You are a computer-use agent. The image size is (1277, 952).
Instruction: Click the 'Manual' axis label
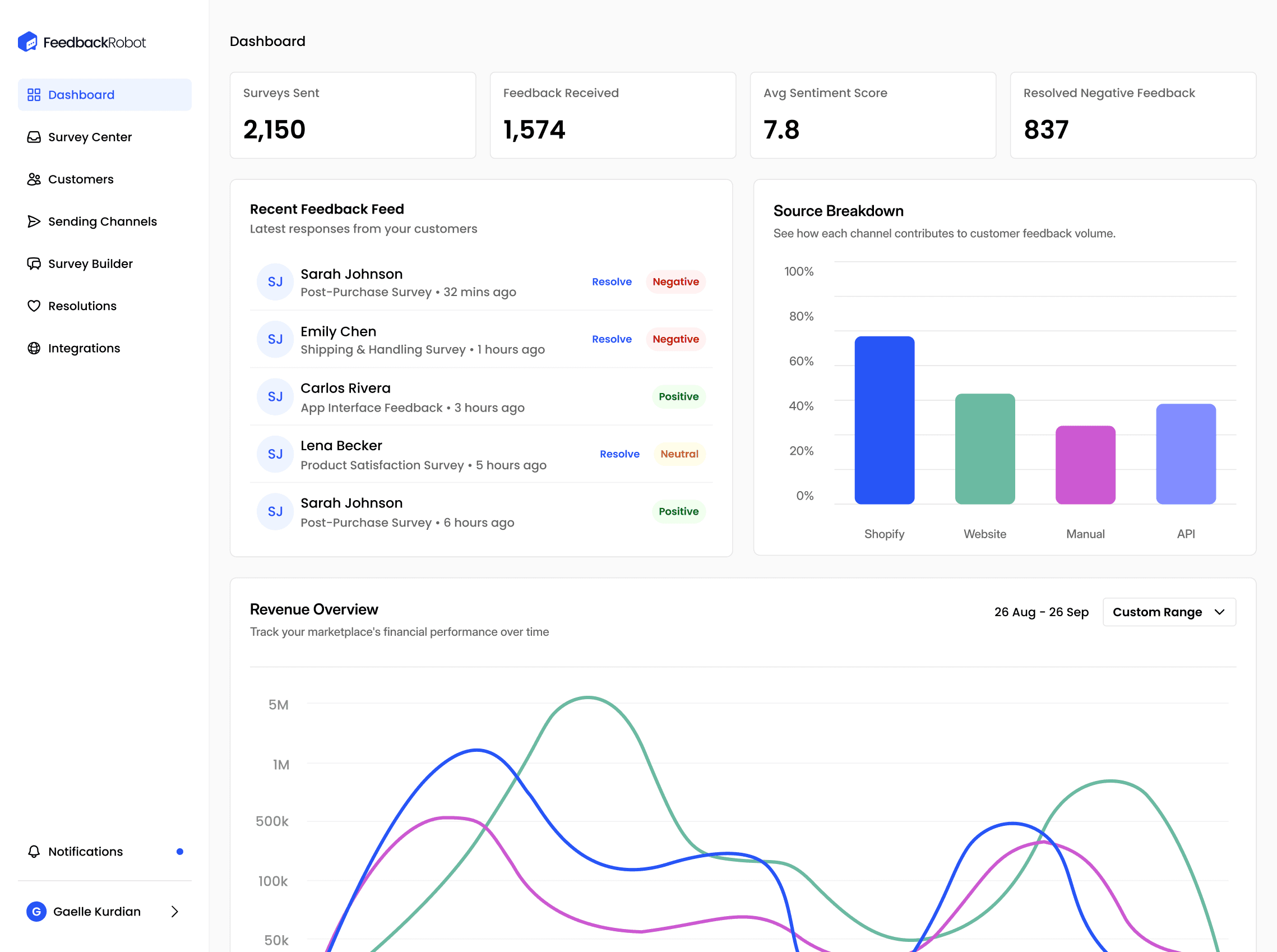(1086, 534)
